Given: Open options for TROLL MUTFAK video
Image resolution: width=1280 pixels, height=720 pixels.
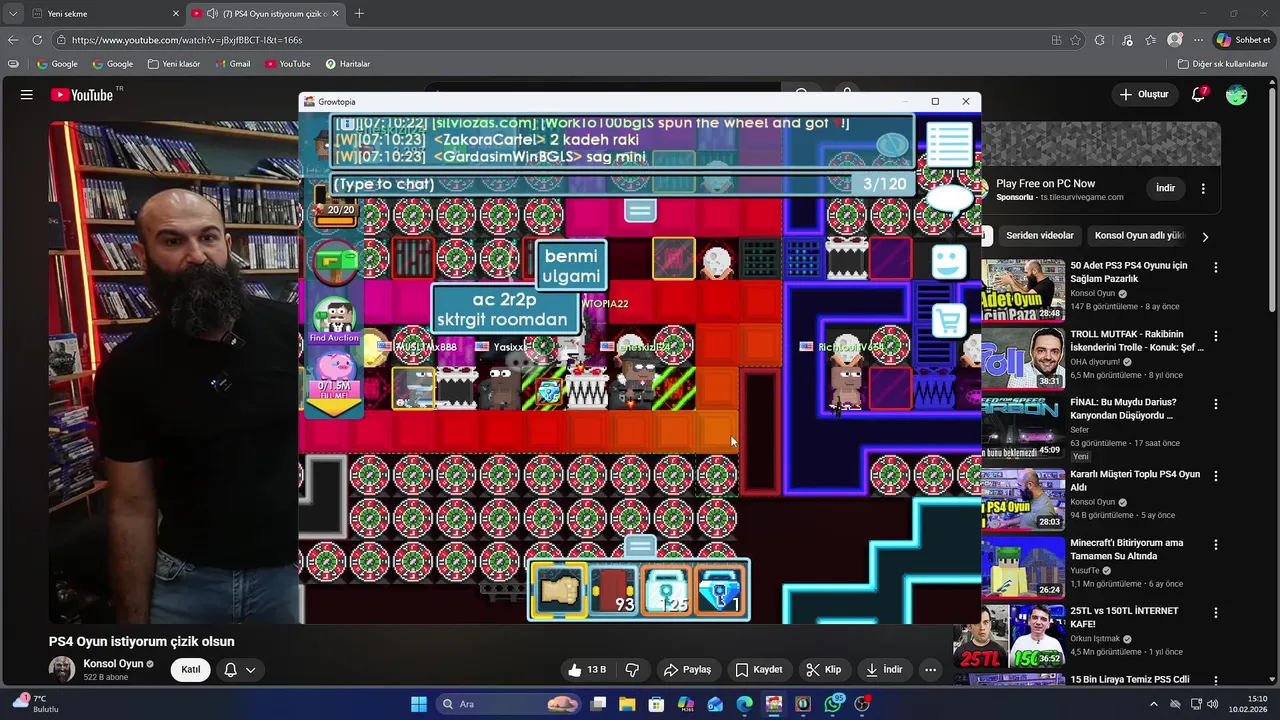Looking at the screenshot, I should coord(1215,336).
